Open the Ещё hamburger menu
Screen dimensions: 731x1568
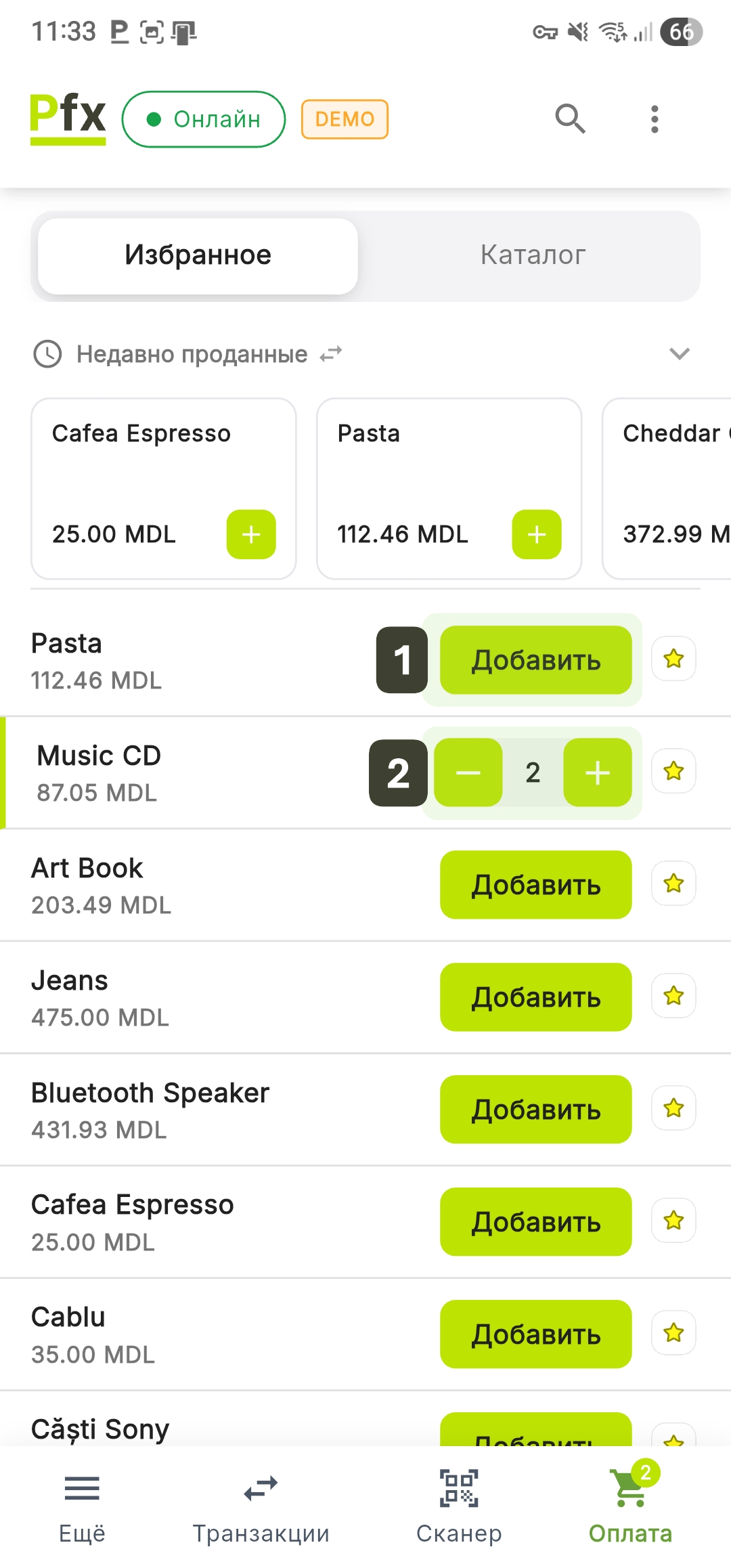[x=82, y=1503]
